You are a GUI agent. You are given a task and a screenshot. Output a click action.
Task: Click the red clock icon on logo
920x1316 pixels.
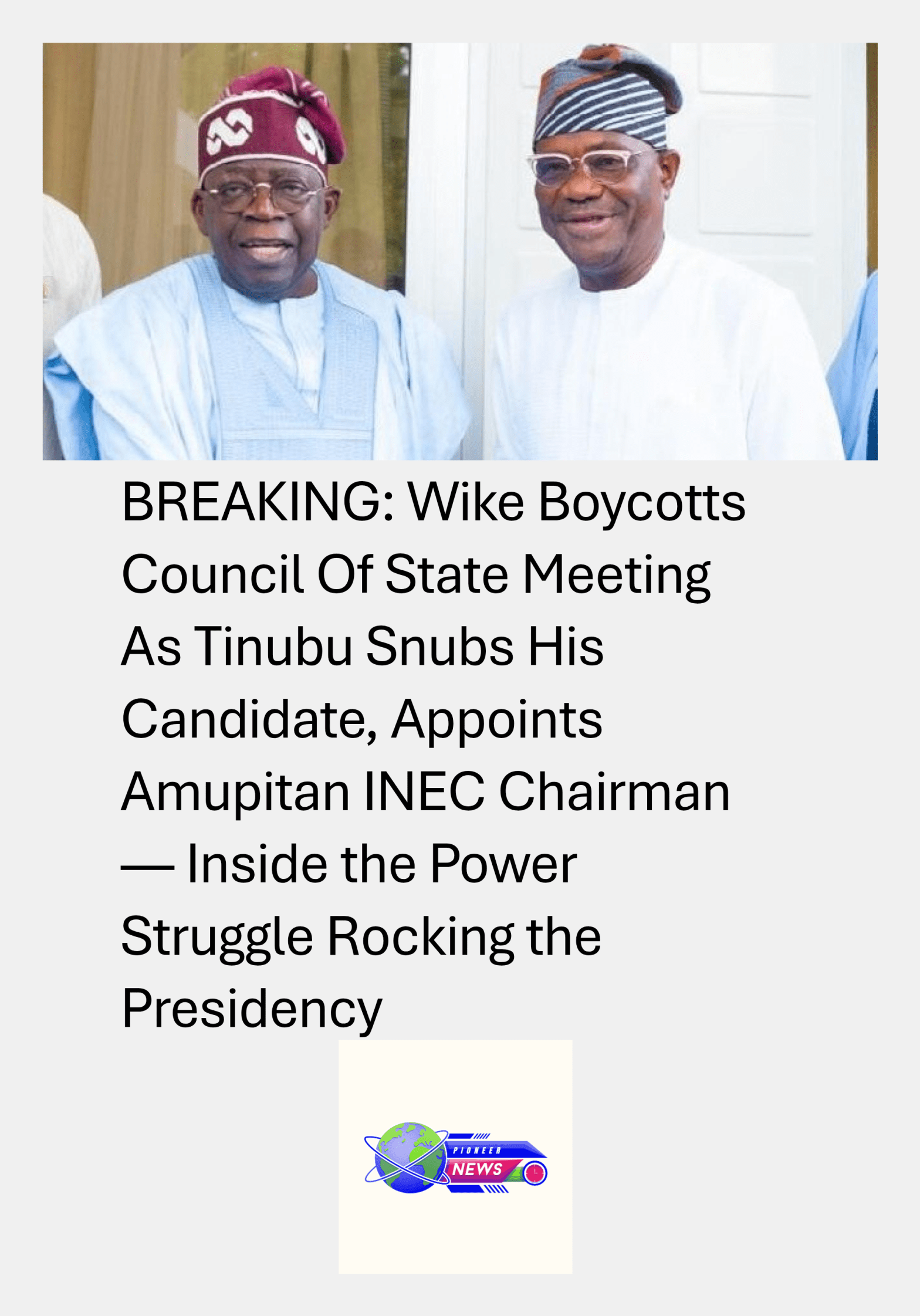pos(535,1173)
